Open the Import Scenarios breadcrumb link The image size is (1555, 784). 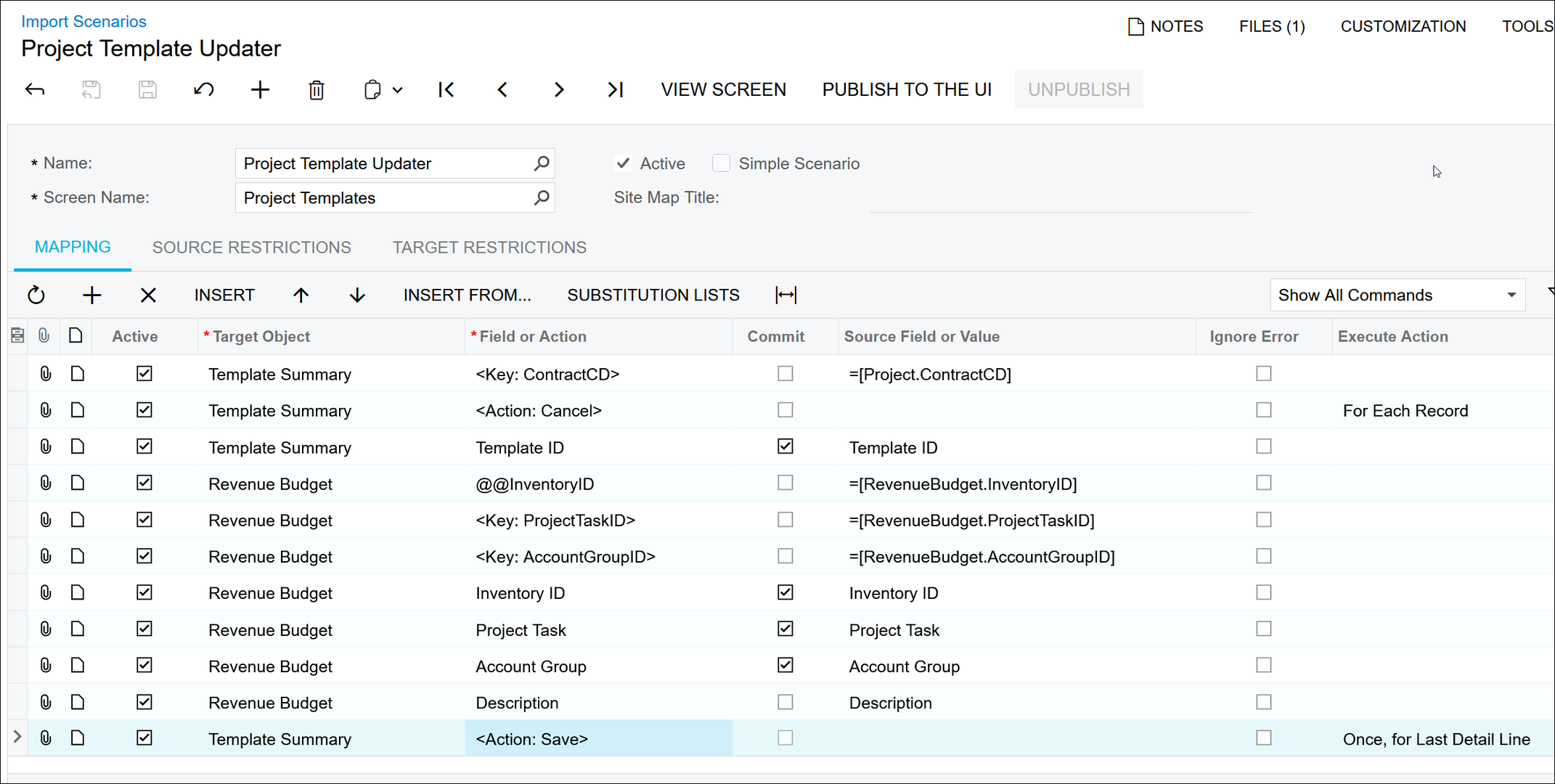(x=83, y=22)
